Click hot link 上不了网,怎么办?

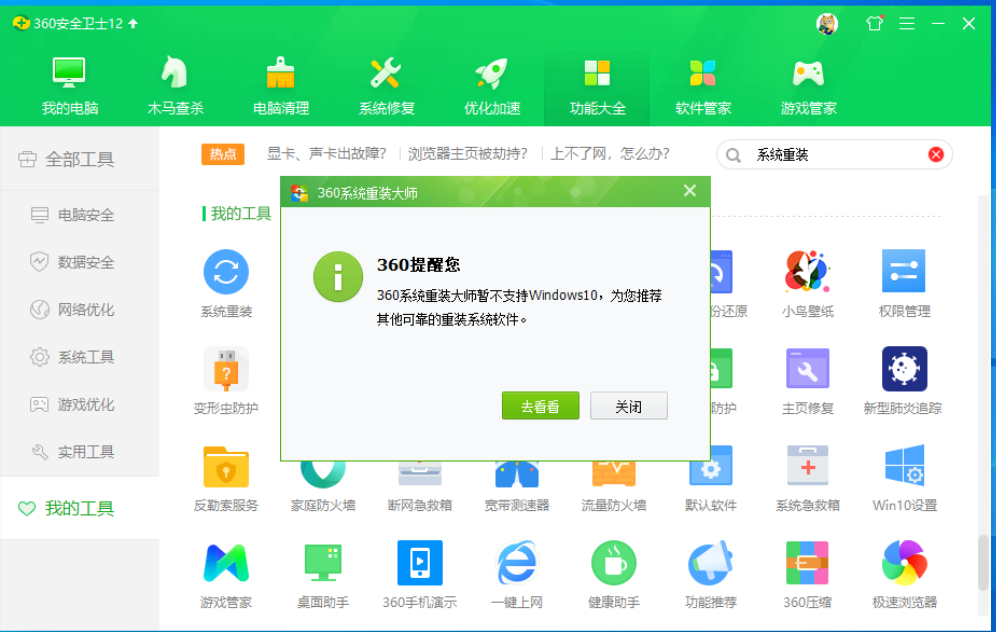tap(610, 154)
